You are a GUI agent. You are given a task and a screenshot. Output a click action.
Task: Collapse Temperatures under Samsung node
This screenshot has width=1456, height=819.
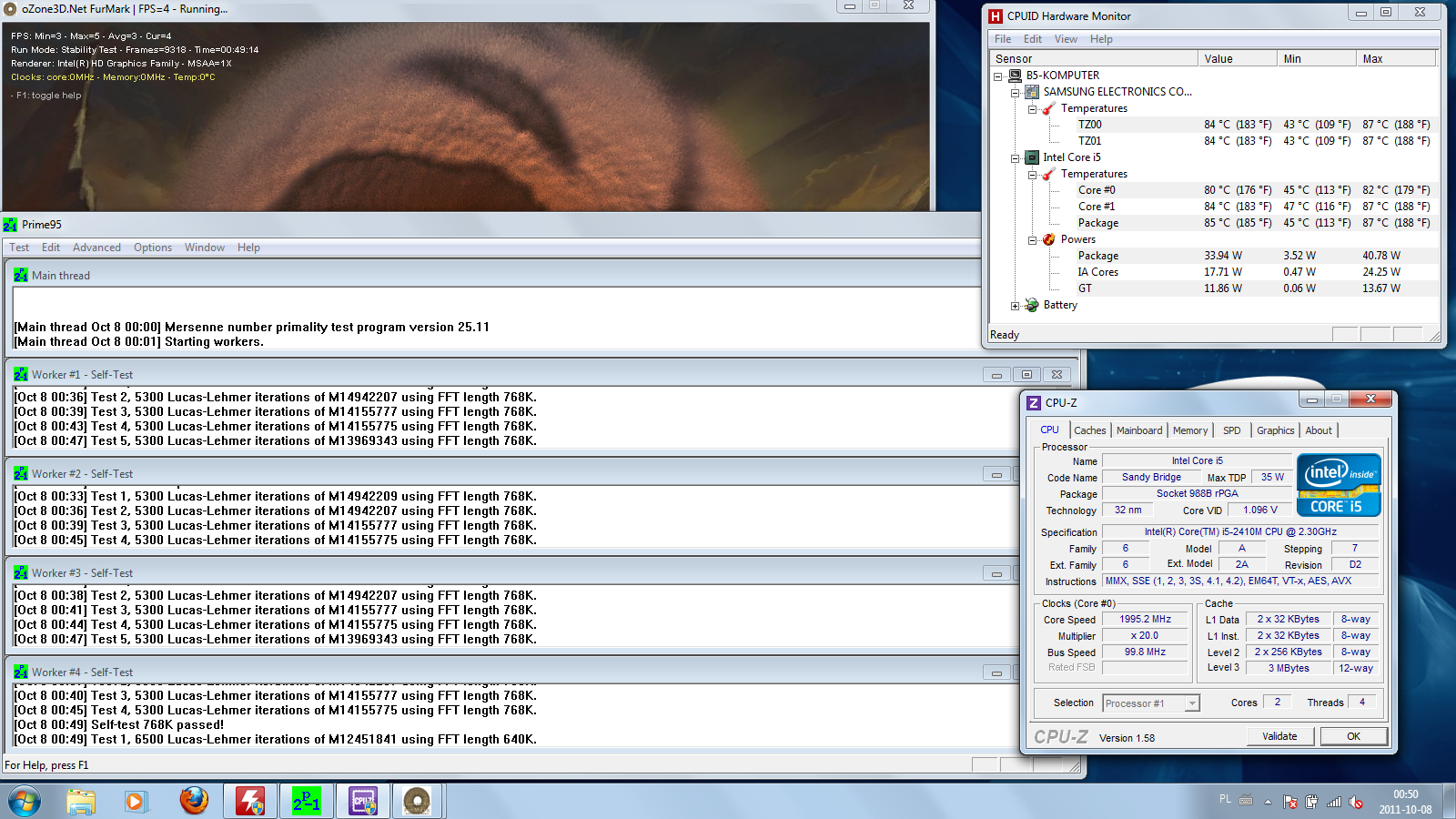pyautogui.click(x=1033, y=109)
